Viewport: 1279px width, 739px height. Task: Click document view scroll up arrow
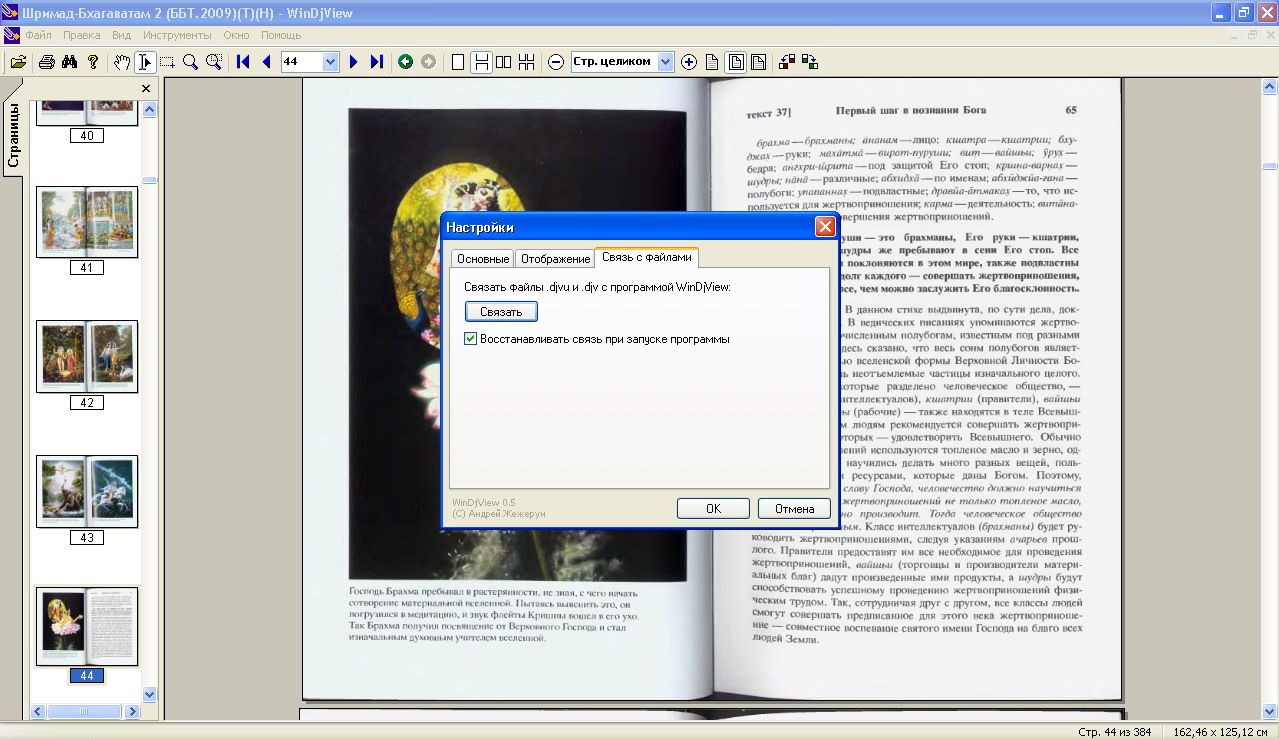click(1270, 87)
